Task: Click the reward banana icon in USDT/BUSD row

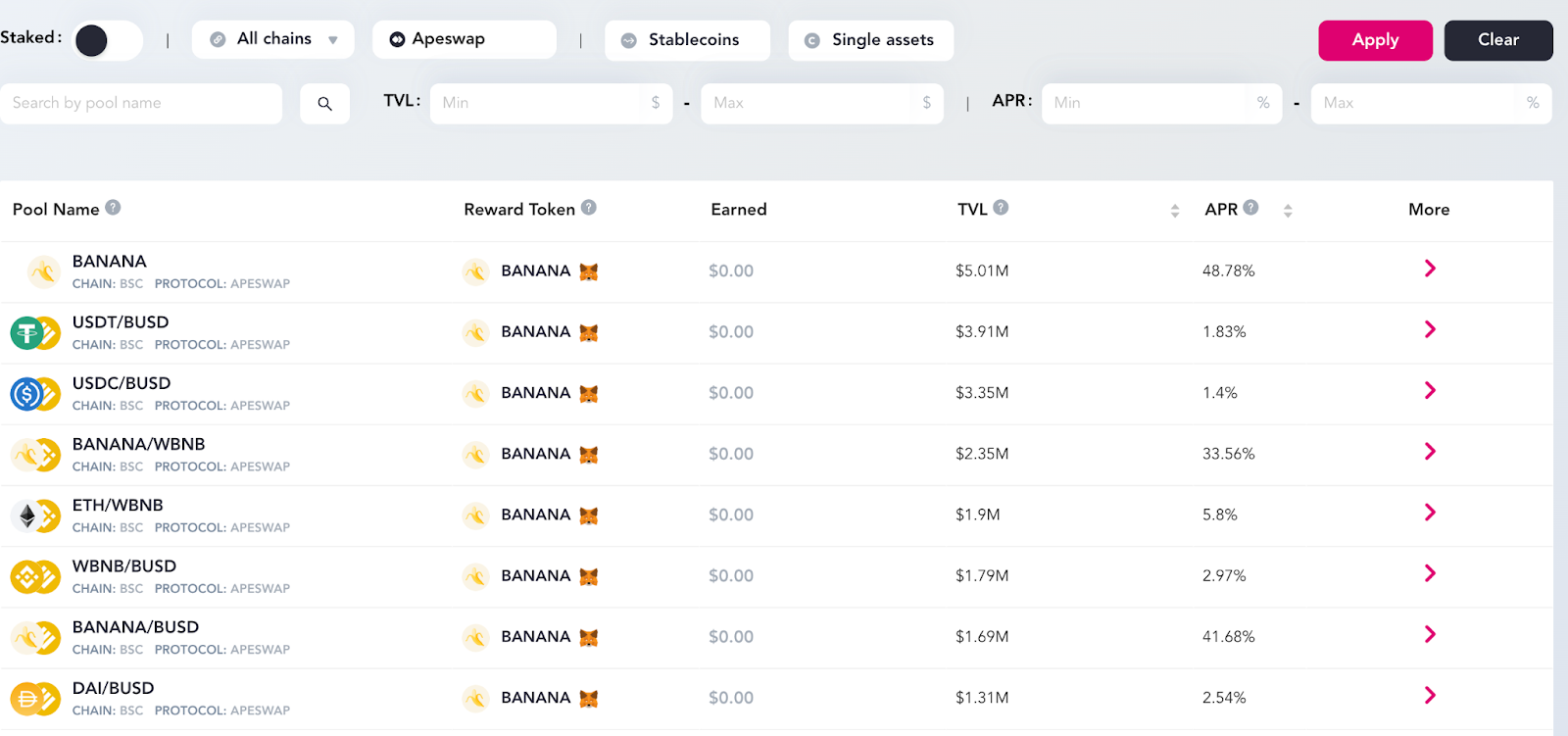Action: click(x=475, y=332)
